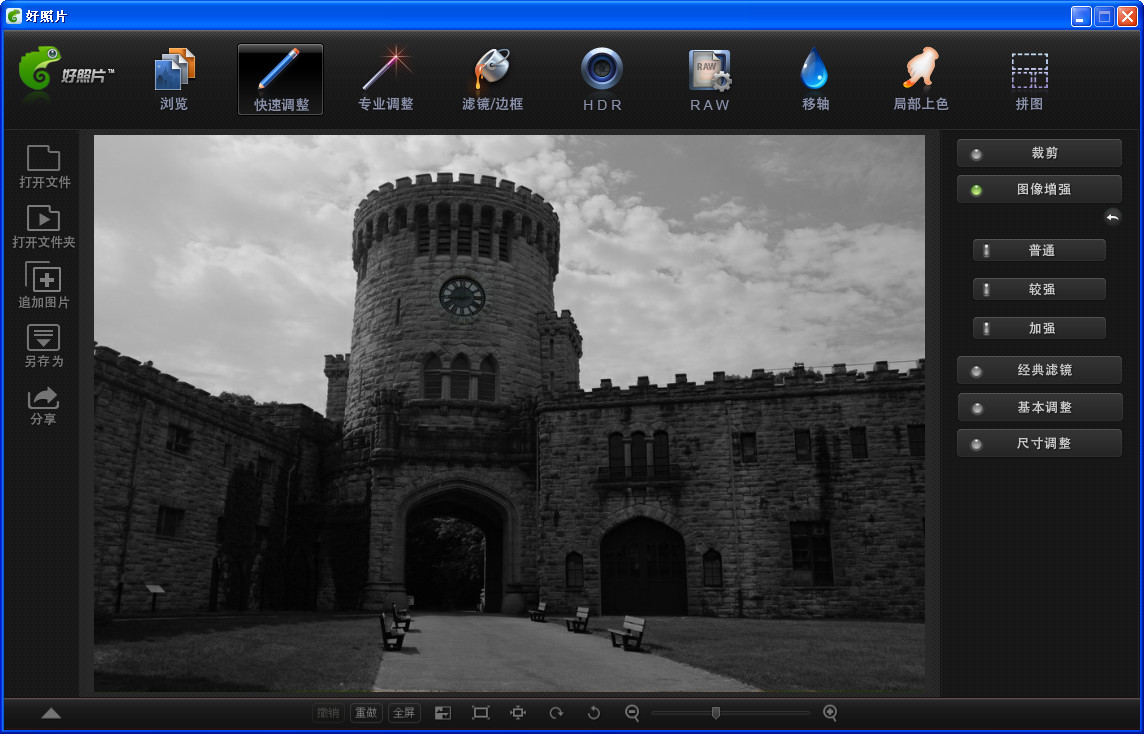Image resolution: width=1144 pixels, height=734 pixels.
Task: Rotate the image clockwise
Action: coord(556,713)
